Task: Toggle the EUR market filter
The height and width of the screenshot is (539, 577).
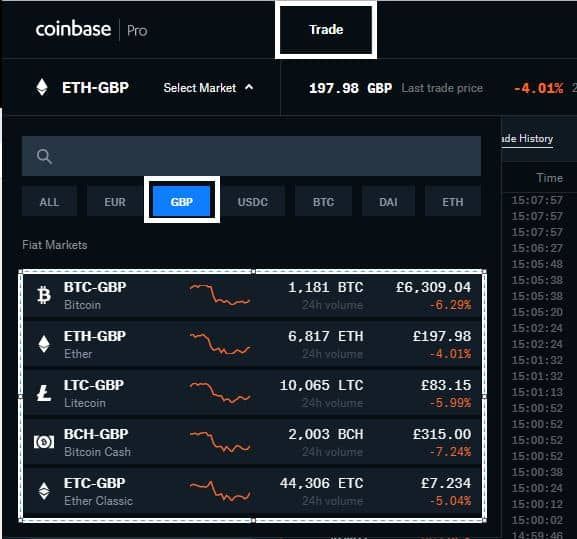Action: (115, 202)
